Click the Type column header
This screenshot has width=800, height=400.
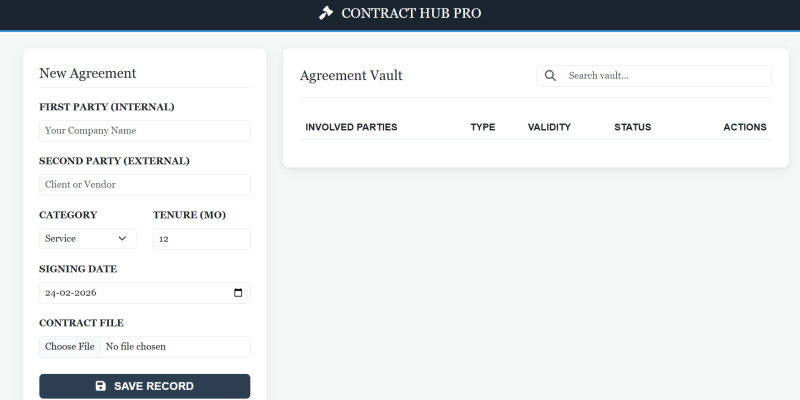click(x=483, y=127)
